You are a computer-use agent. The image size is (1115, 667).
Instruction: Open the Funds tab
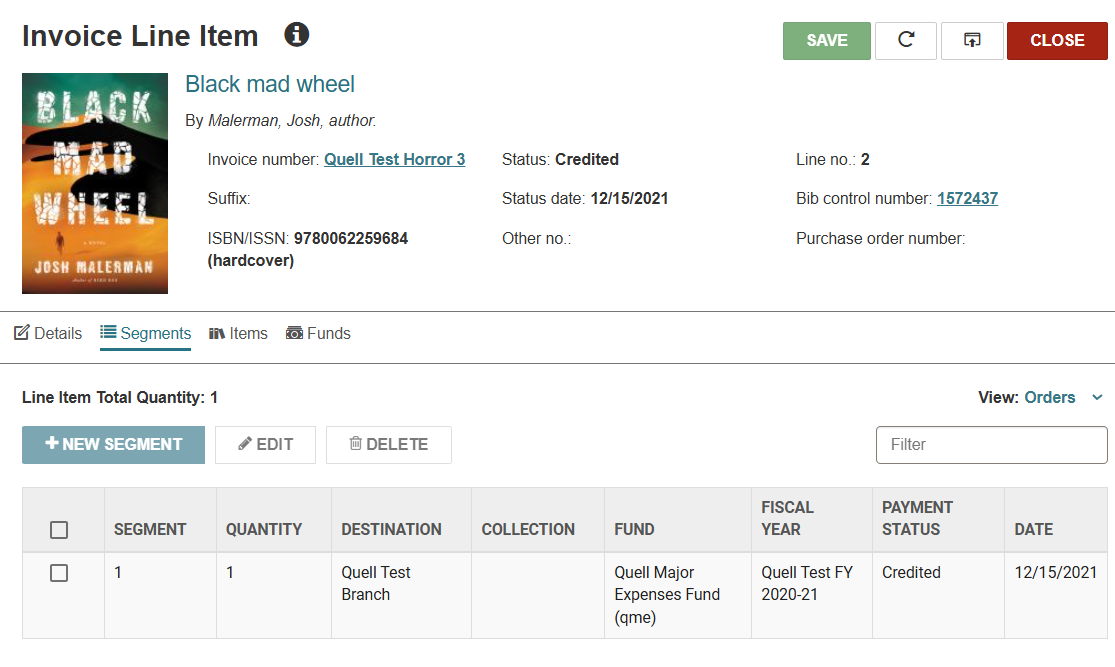[318, 334]
